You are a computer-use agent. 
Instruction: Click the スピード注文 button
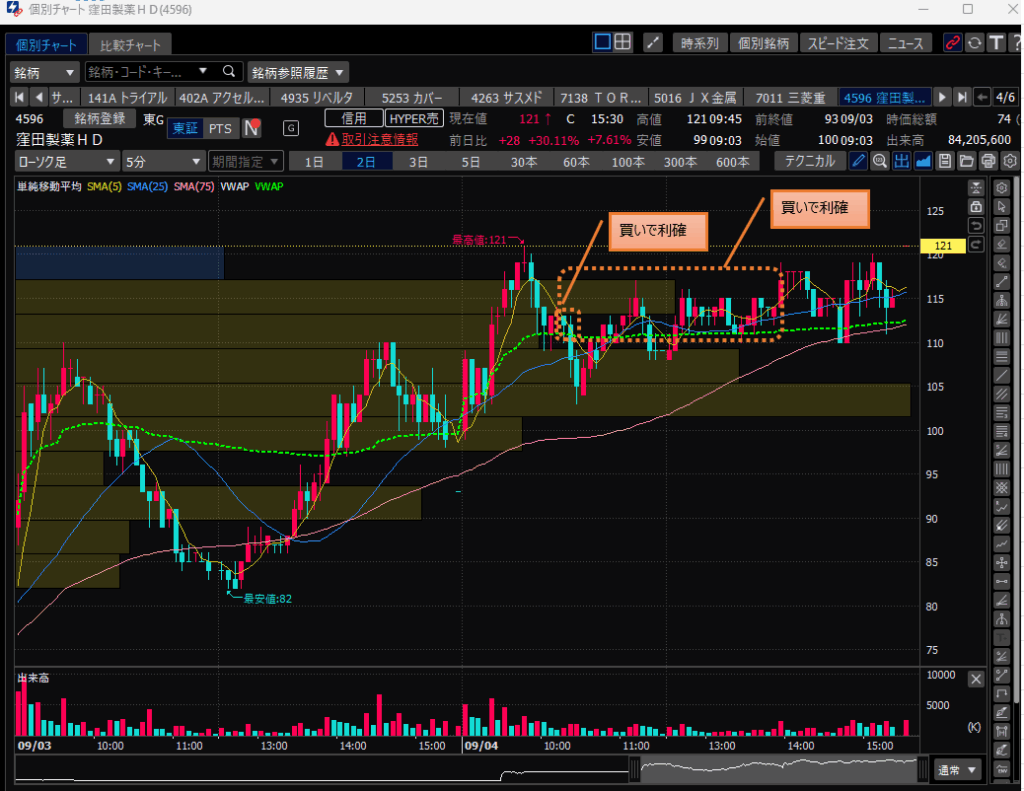(839, 43)
